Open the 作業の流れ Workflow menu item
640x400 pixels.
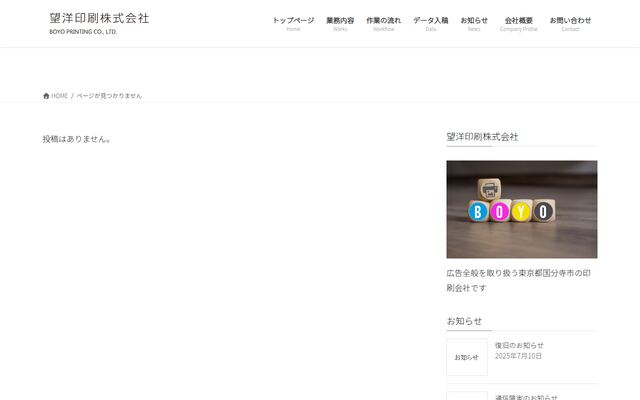pyautogui.click(x=384, y=24)
